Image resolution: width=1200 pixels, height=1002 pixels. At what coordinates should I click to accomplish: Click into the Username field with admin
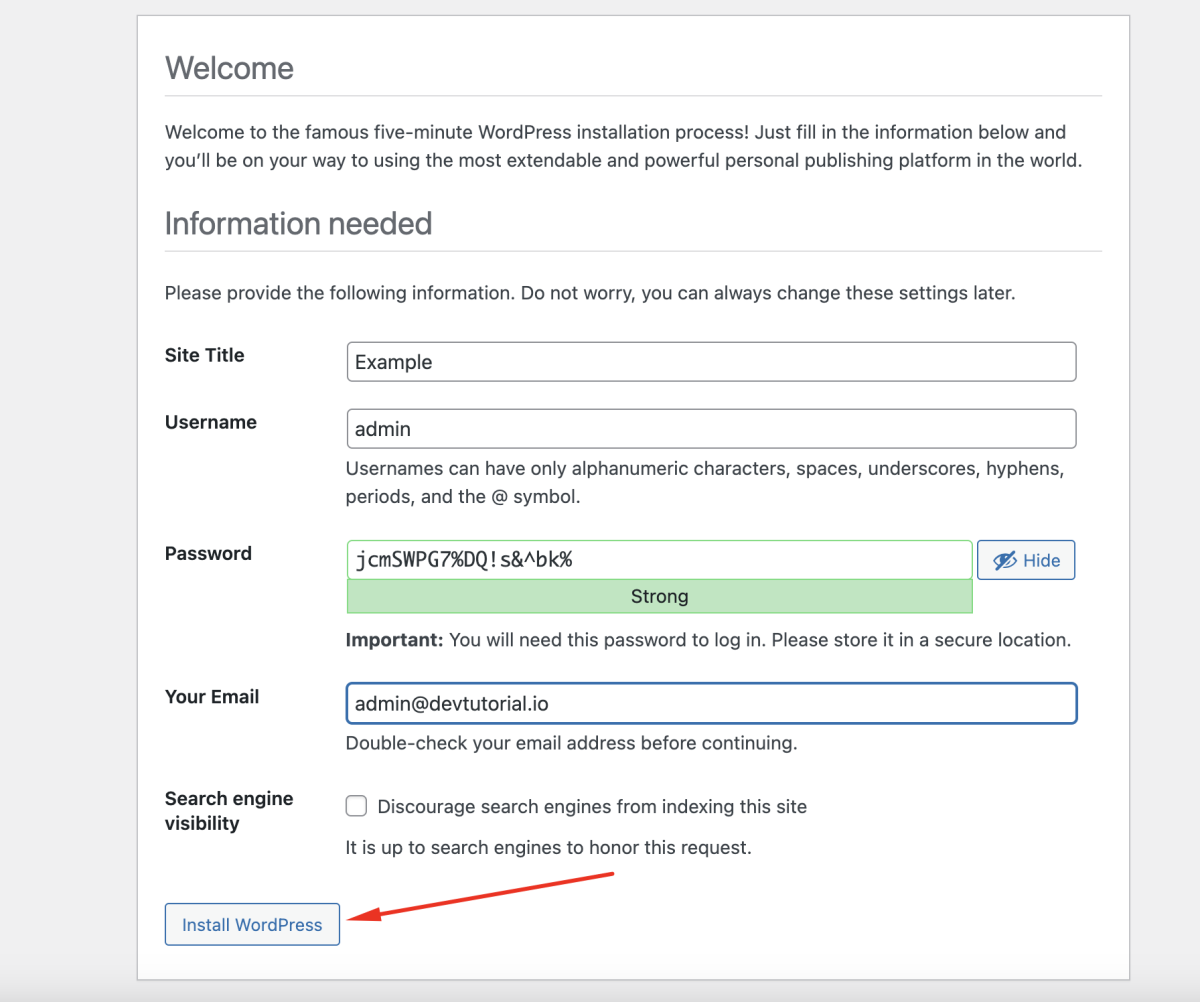pos(711,429)
